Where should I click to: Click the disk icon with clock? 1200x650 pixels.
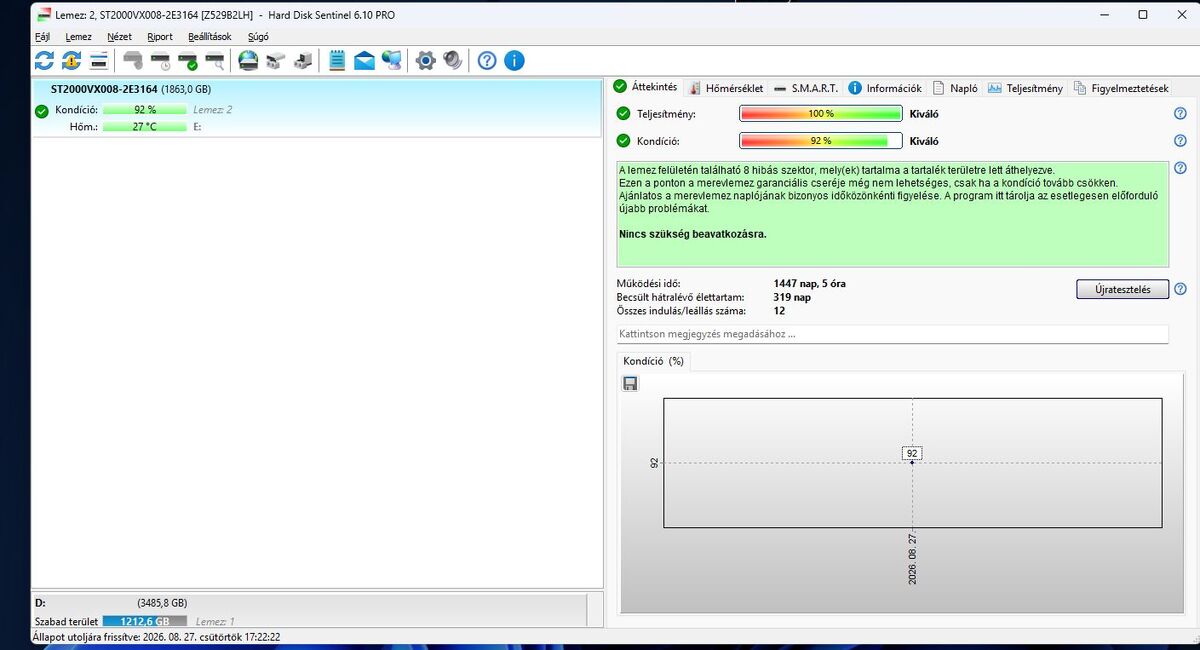tap(160, 60)
